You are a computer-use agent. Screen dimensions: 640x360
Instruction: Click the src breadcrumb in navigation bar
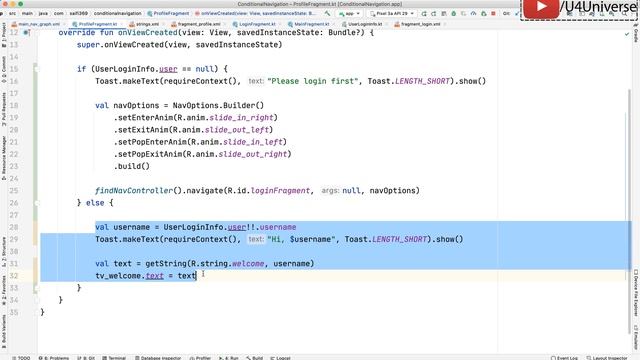[13, 13]
